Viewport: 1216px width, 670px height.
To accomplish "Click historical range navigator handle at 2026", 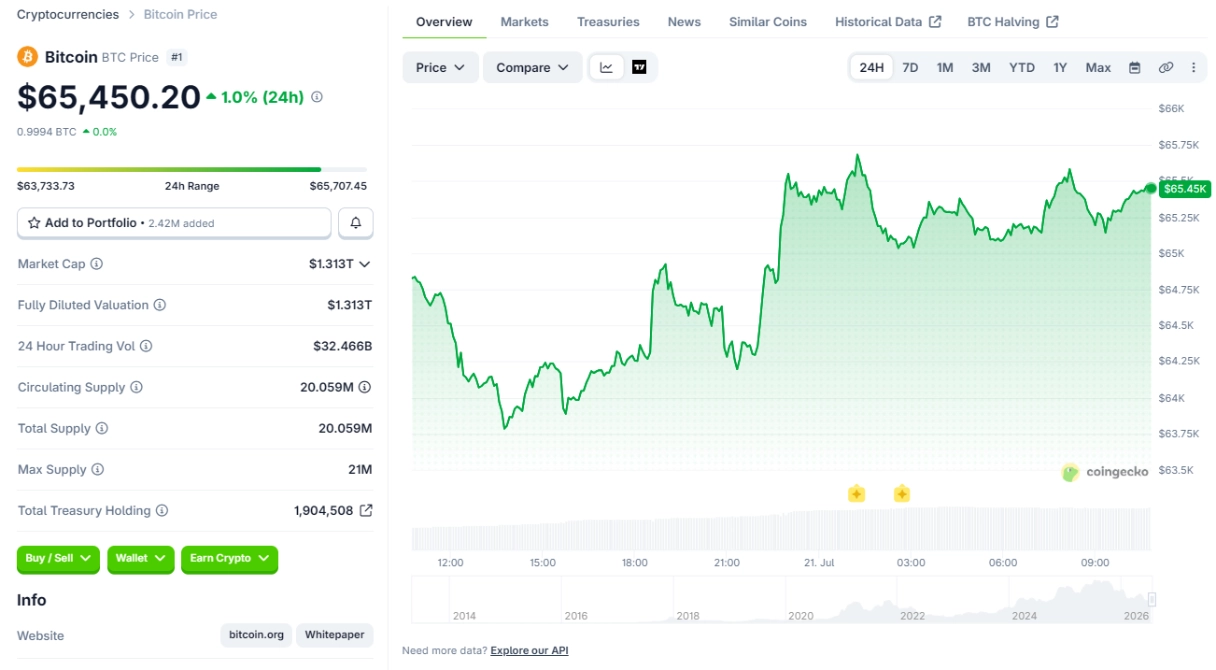I will (1151, 600).
